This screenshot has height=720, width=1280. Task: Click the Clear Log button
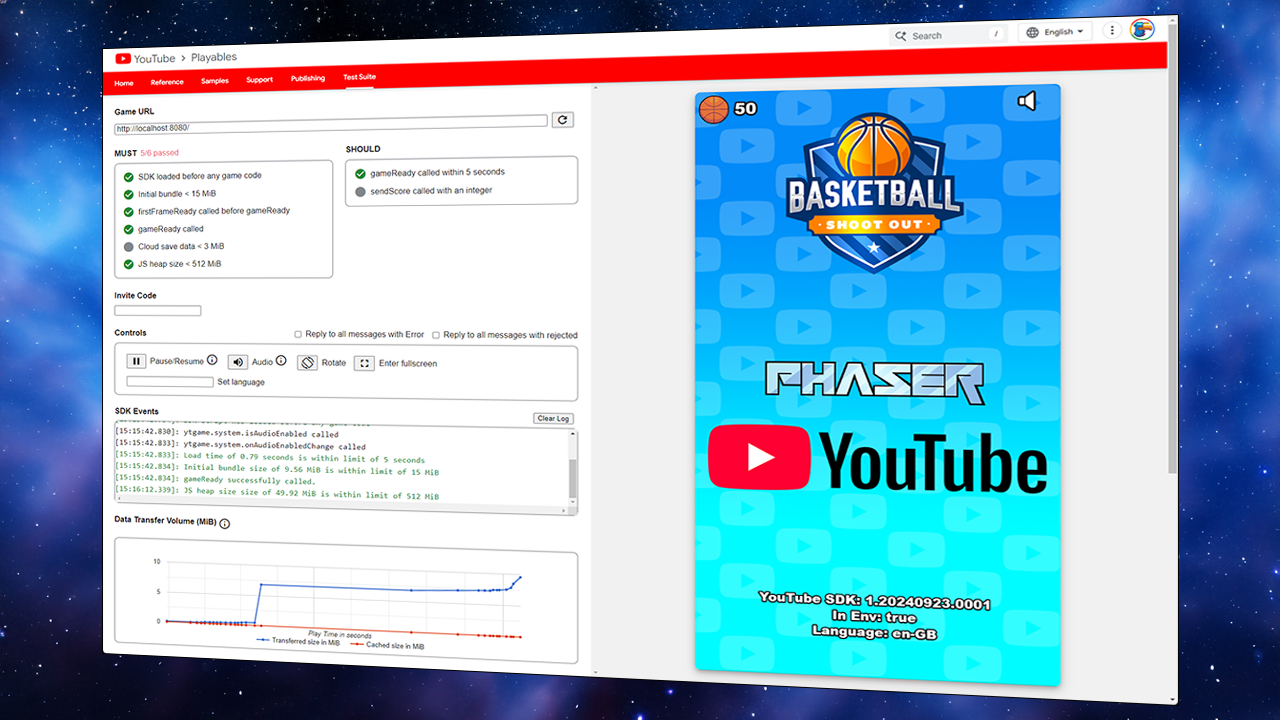point(553,418)
